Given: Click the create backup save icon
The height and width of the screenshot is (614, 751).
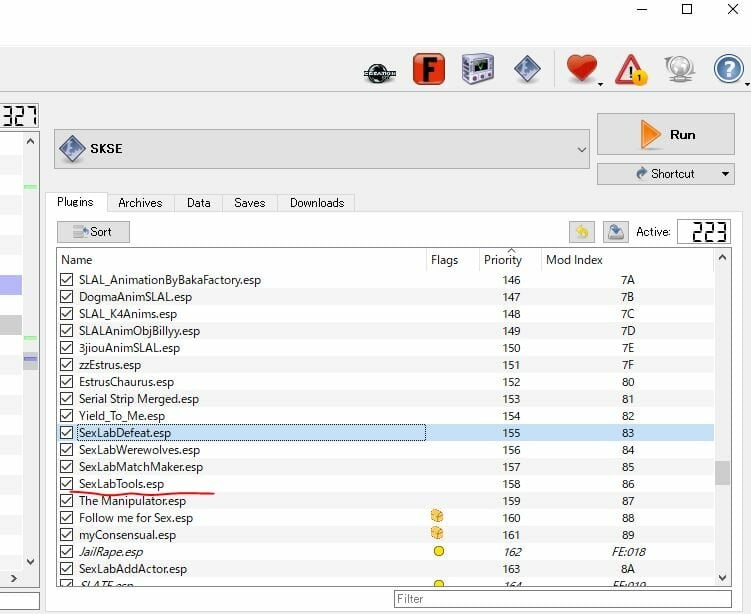Looking at the screenshot, I should click(x=615, y=232).
